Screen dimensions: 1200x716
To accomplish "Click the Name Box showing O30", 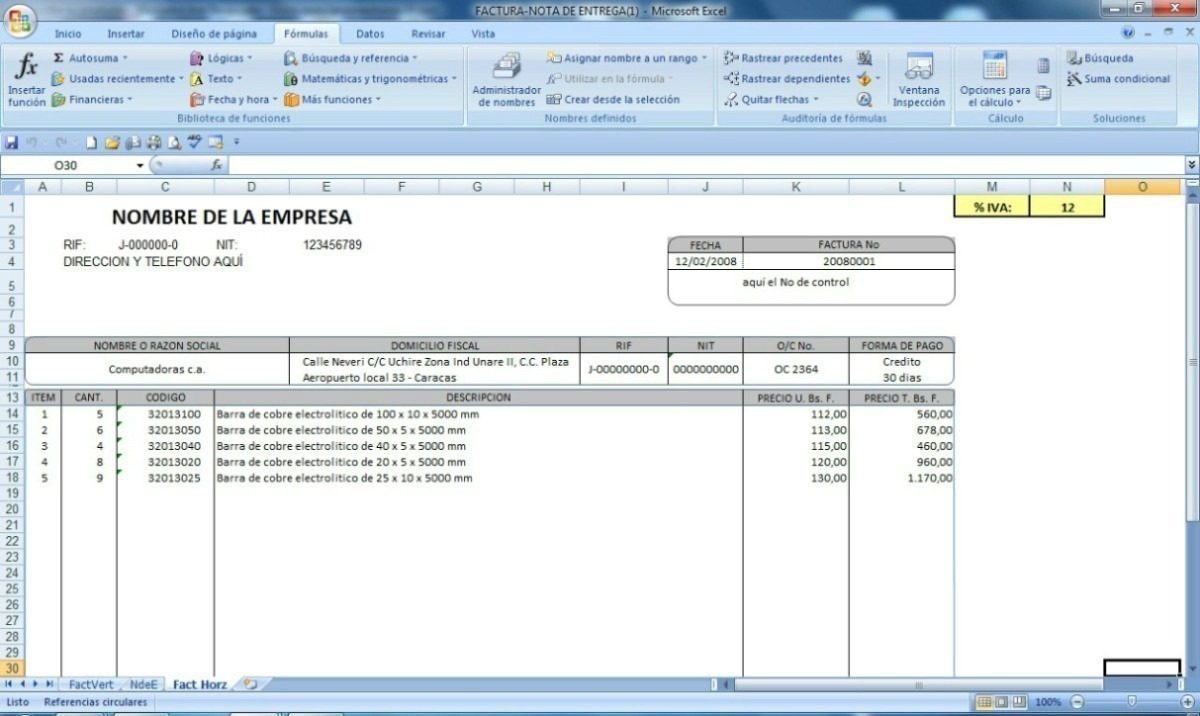I will coord(67,166).
